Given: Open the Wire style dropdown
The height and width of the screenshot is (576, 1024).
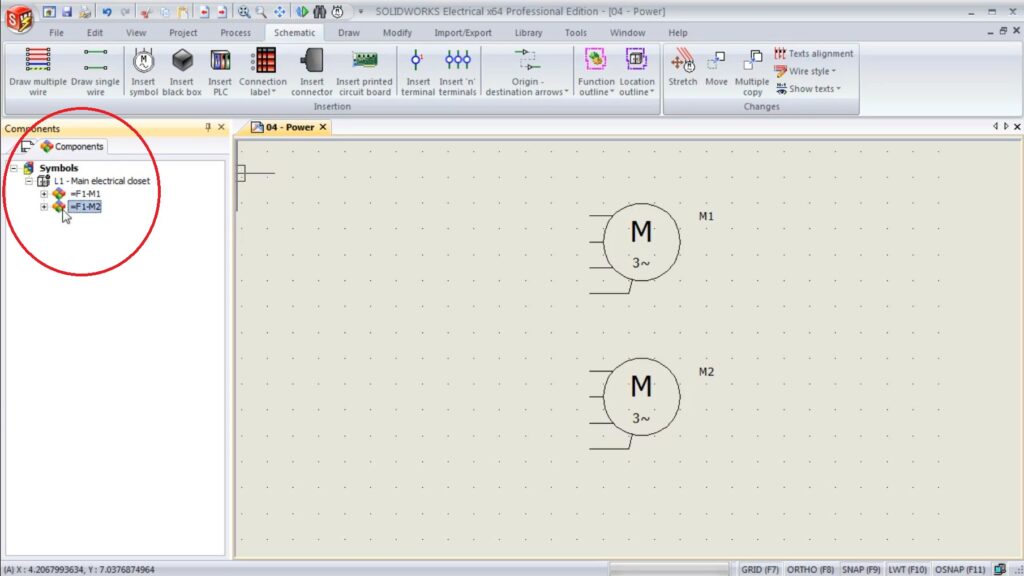Looking at the screenshot, I should pyautogui.click(x=805, y=71).
